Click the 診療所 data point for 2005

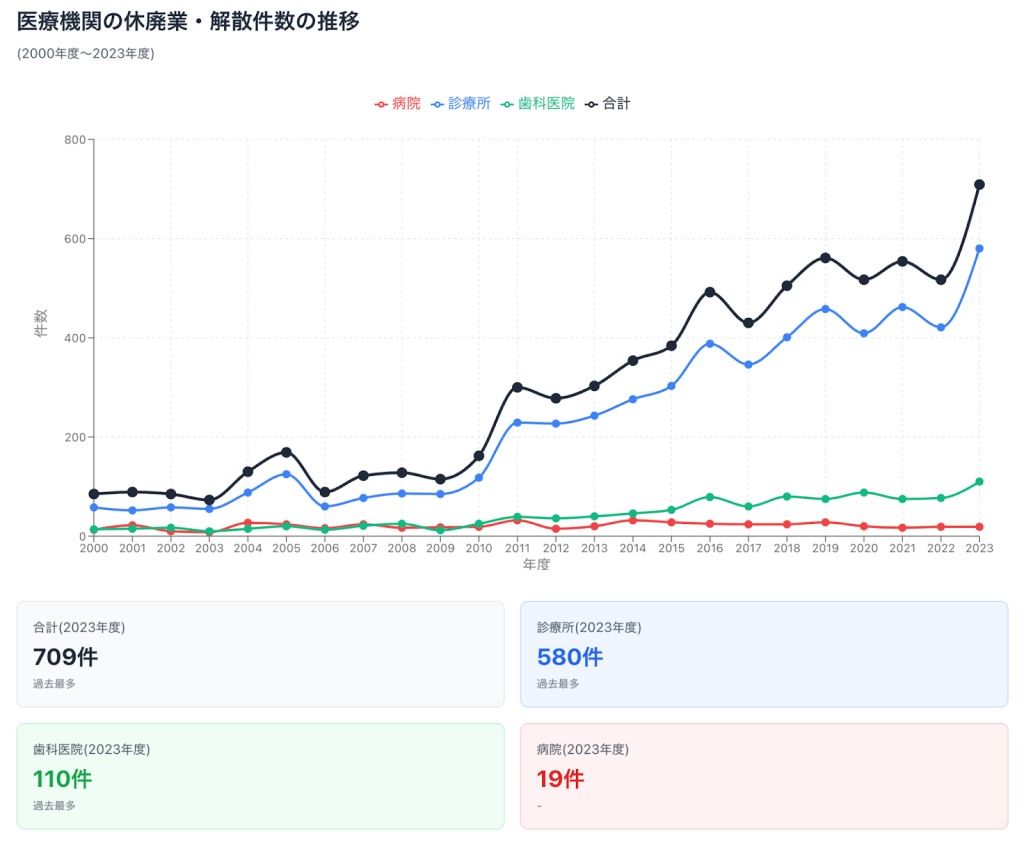(286, 474)
